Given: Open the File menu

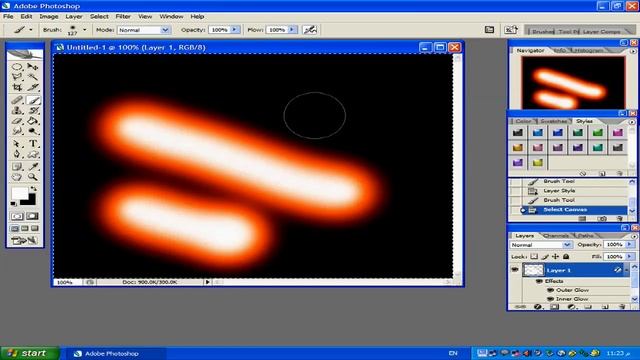Looking at the screenshot, I should 8,16.
